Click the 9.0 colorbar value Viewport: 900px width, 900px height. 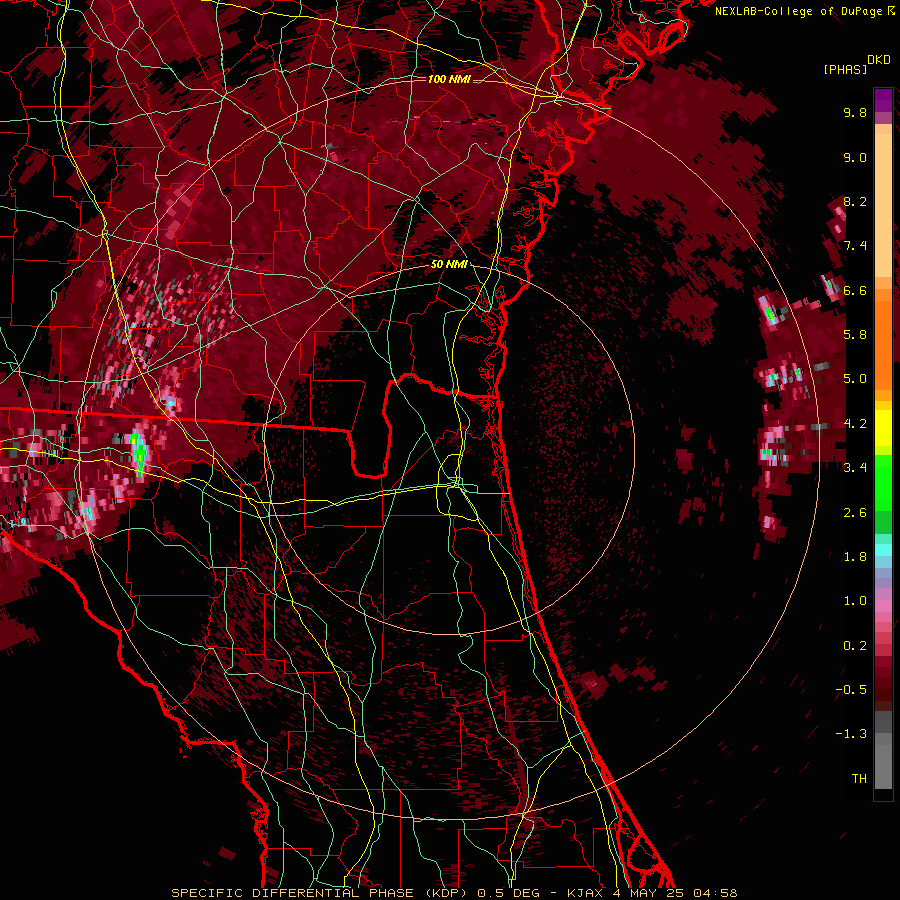(x=855, y=157)
